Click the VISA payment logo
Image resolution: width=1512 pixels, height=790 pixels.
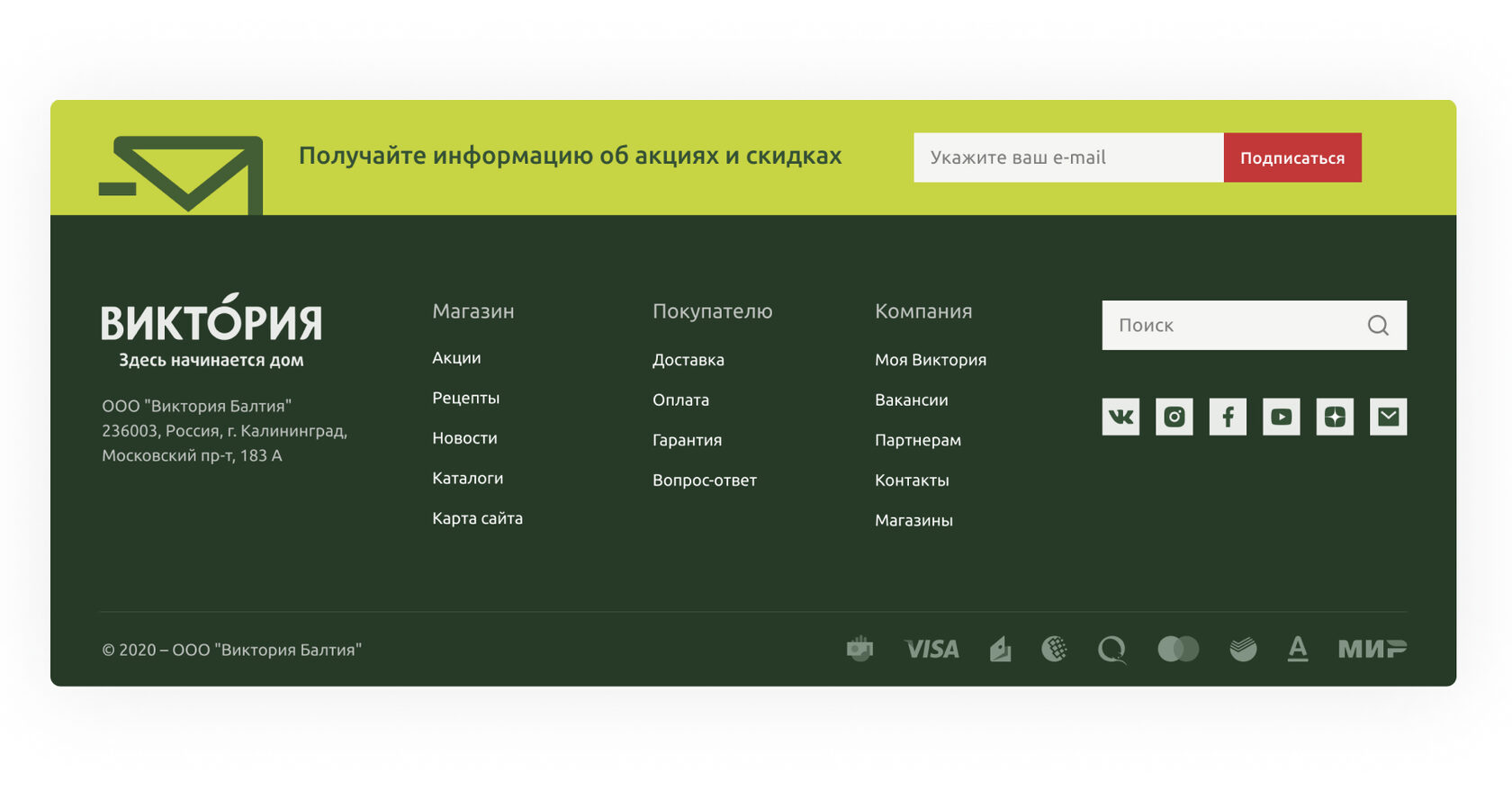point(932,649)
